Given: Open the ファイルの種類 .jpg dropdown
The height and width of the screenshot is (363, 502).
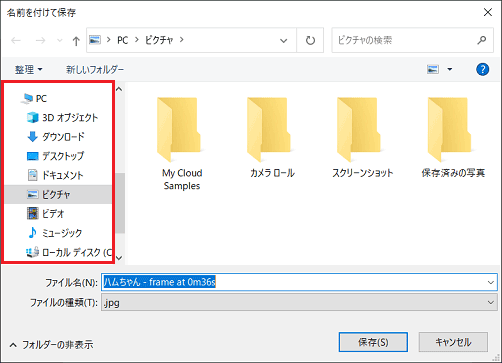Looking at the screenshot, I should 299,302.
